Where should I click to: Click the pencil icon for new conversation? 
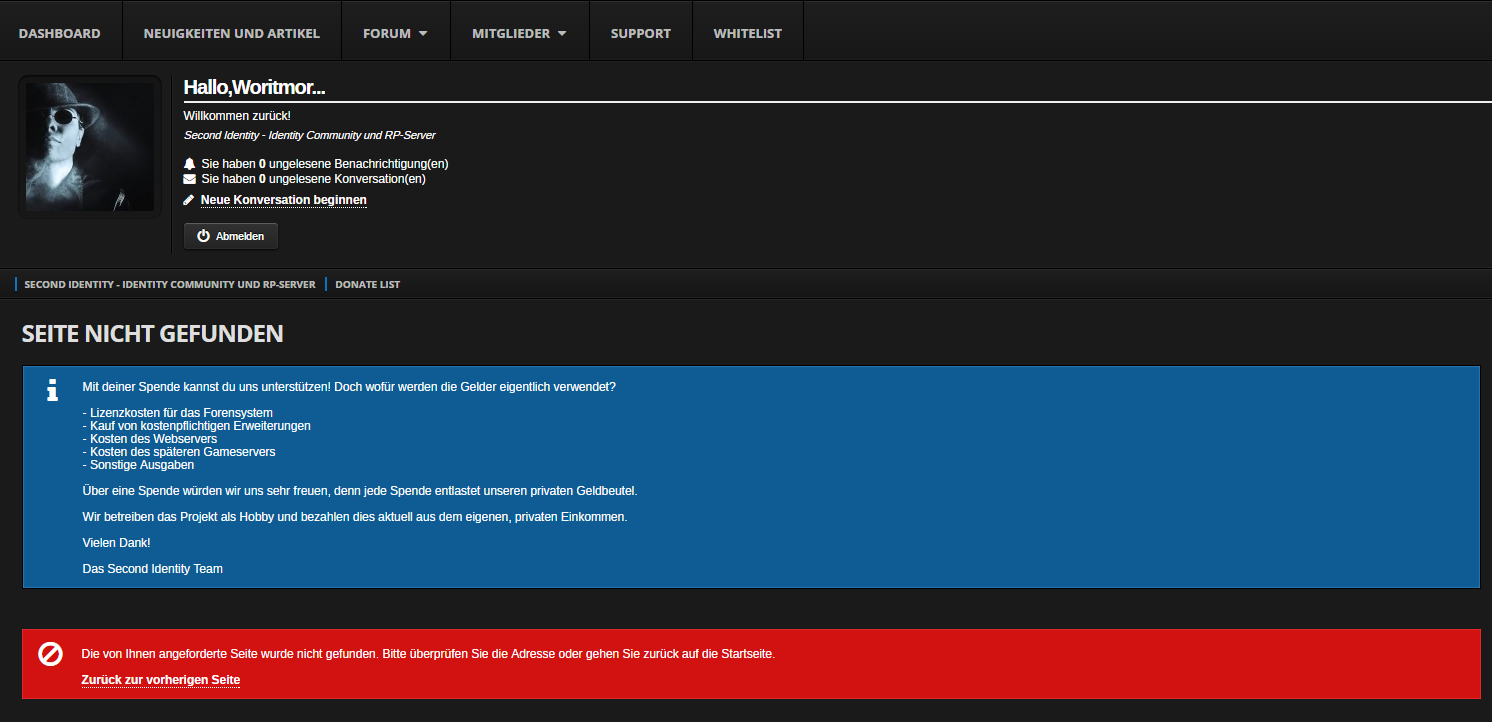190,200
